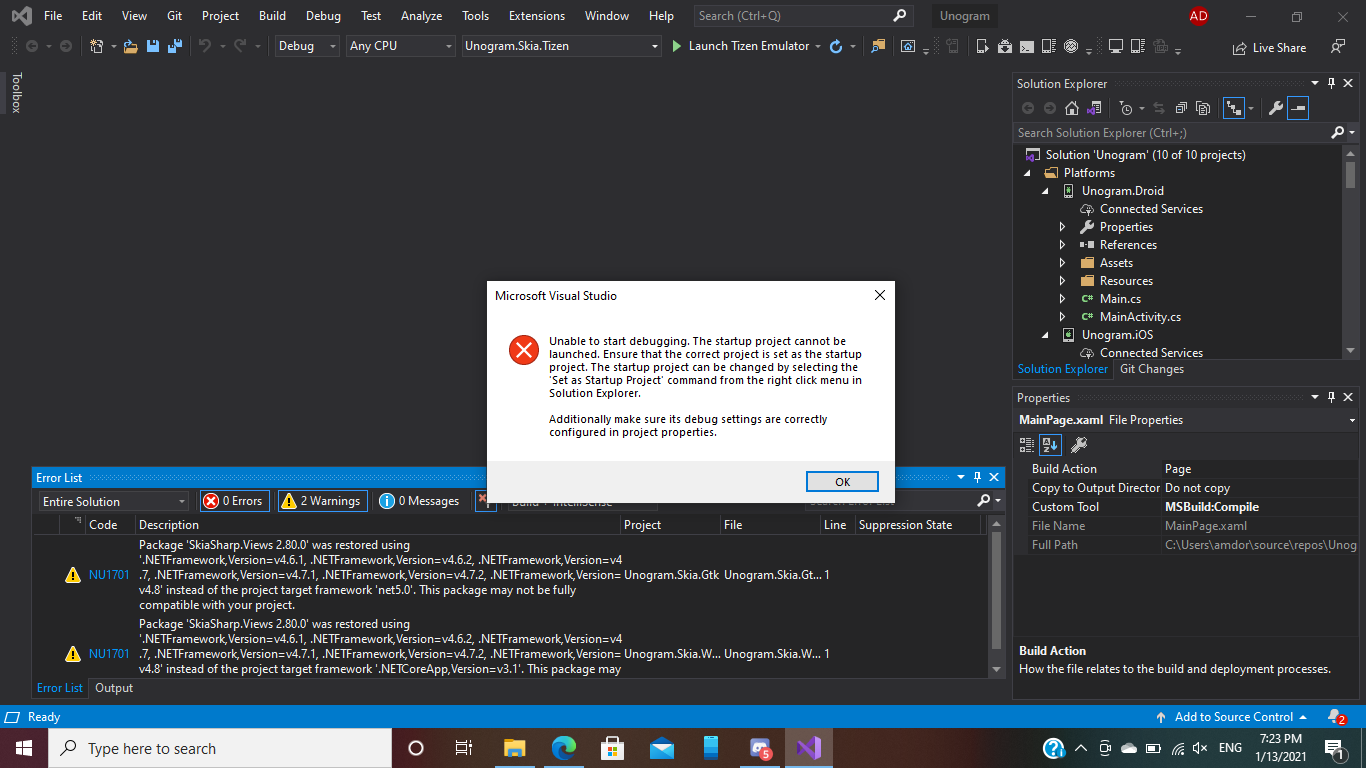Toggle the Alphabetical sort in Properties panel
The height and width of the screenshot is (768, 1366).
tap(1050, 444)
